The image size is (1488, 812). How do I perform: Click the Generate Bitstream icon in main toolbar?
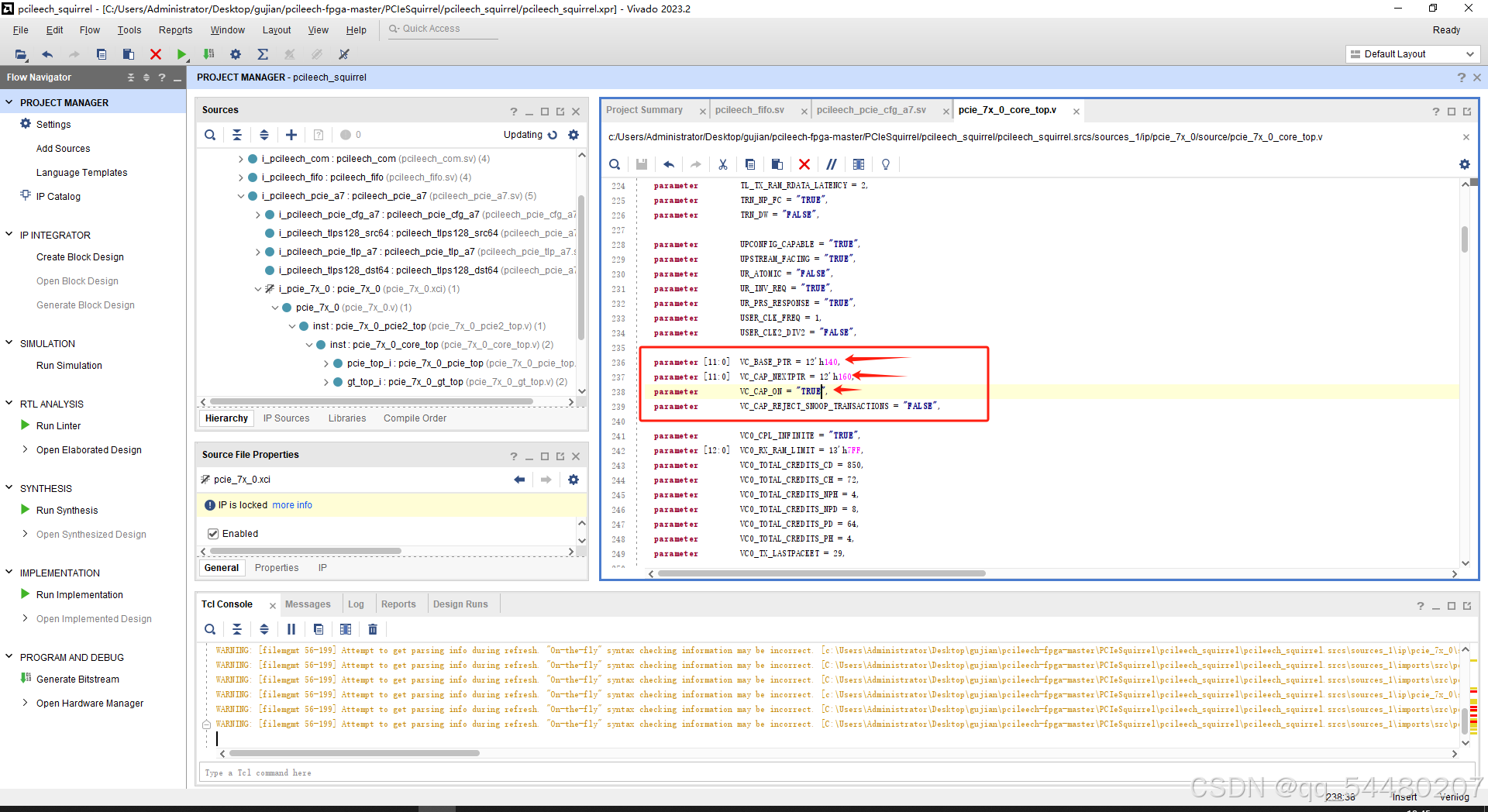(x=208, y=54)
